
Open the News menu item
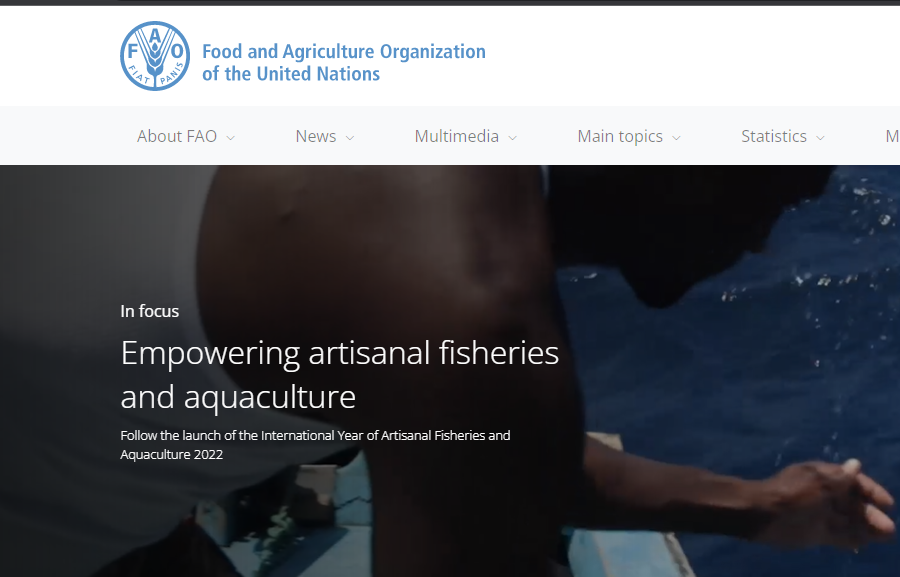click(316, 136)
